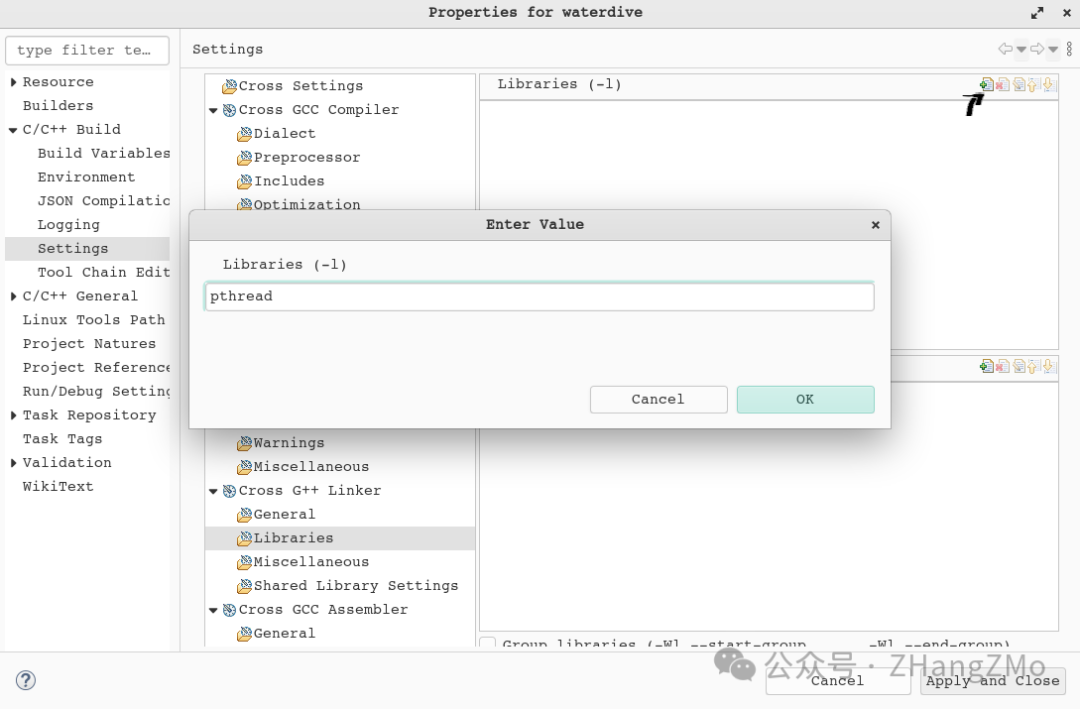Select Logging page

point(69,225)
